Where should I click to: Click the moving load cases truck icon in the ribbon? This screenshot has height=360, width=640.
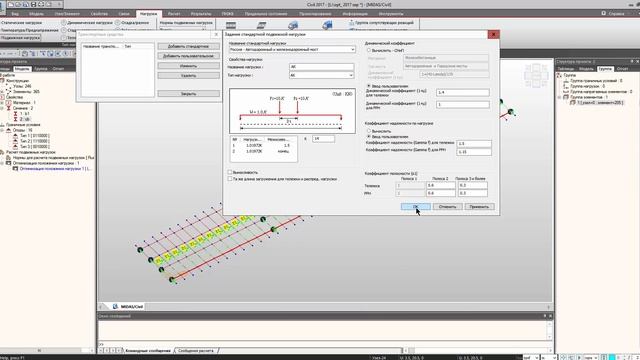[327, 25]
